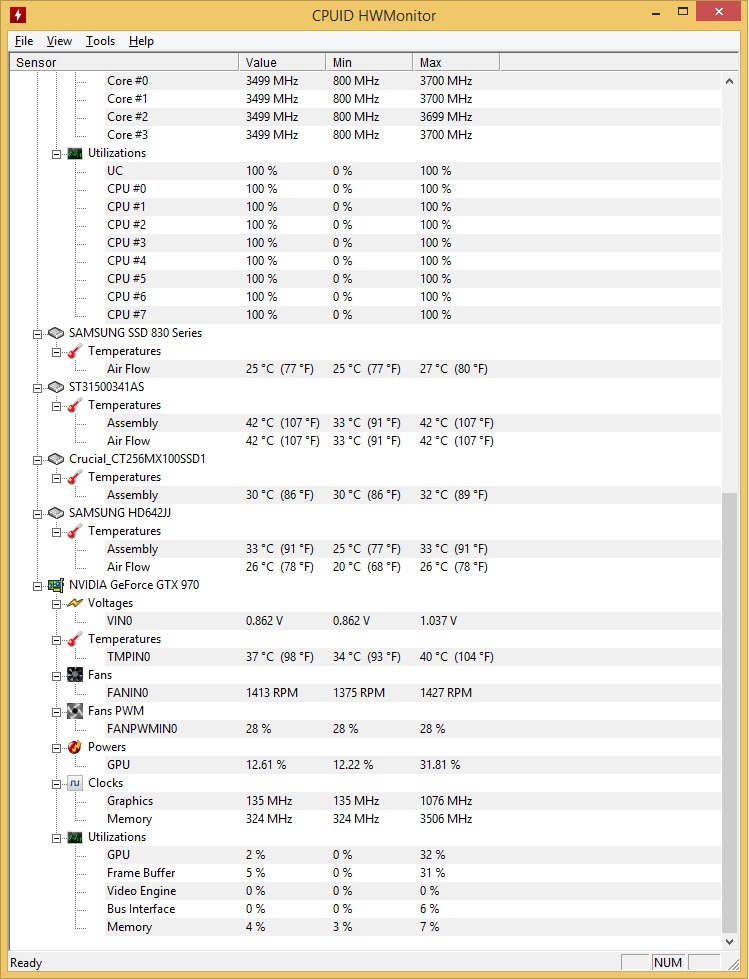Click the Powers flame icon
The image size is (749, 979).
point(75,747)
